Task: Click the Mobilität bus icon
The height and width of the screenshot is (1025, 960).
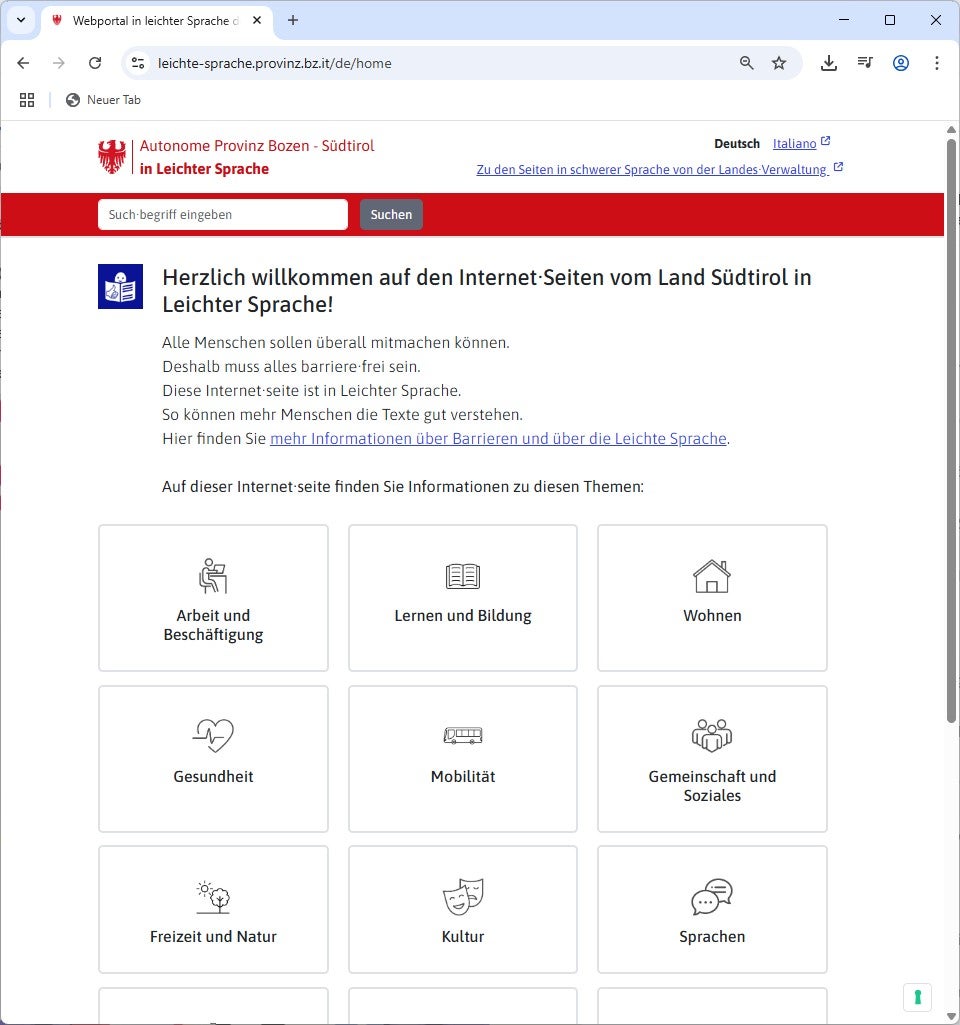Action: point(462,736)
